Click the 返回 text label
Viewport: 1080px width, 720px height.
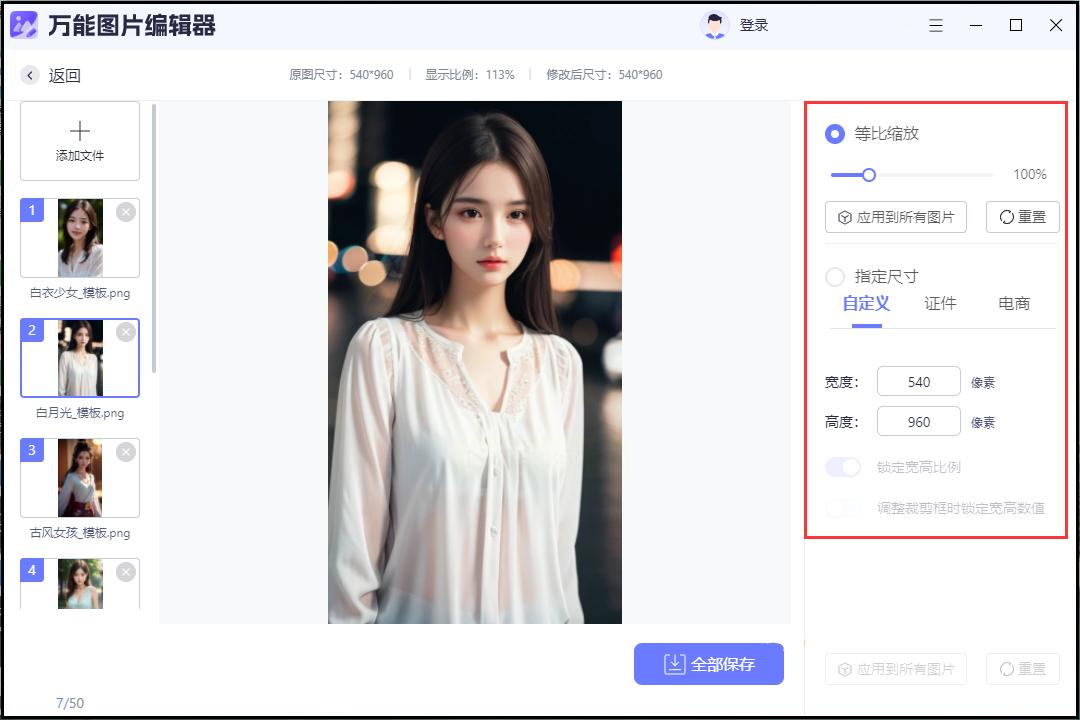(x=65, y=75)
